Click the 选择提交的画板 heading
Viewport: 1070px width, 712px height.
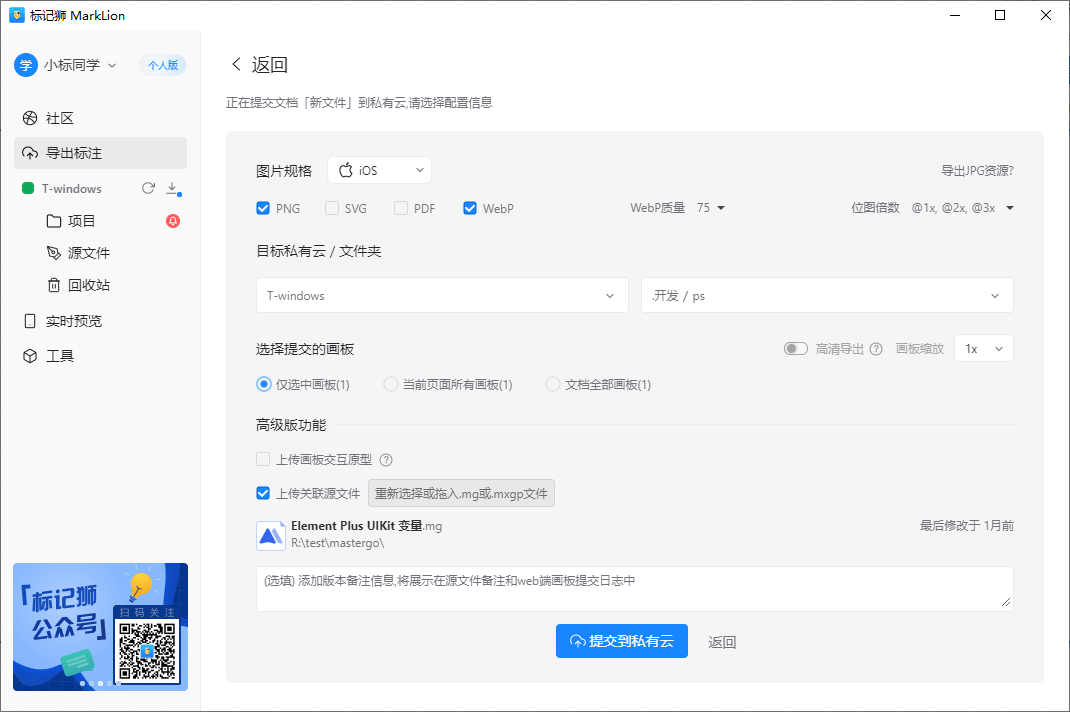[305, 350]
